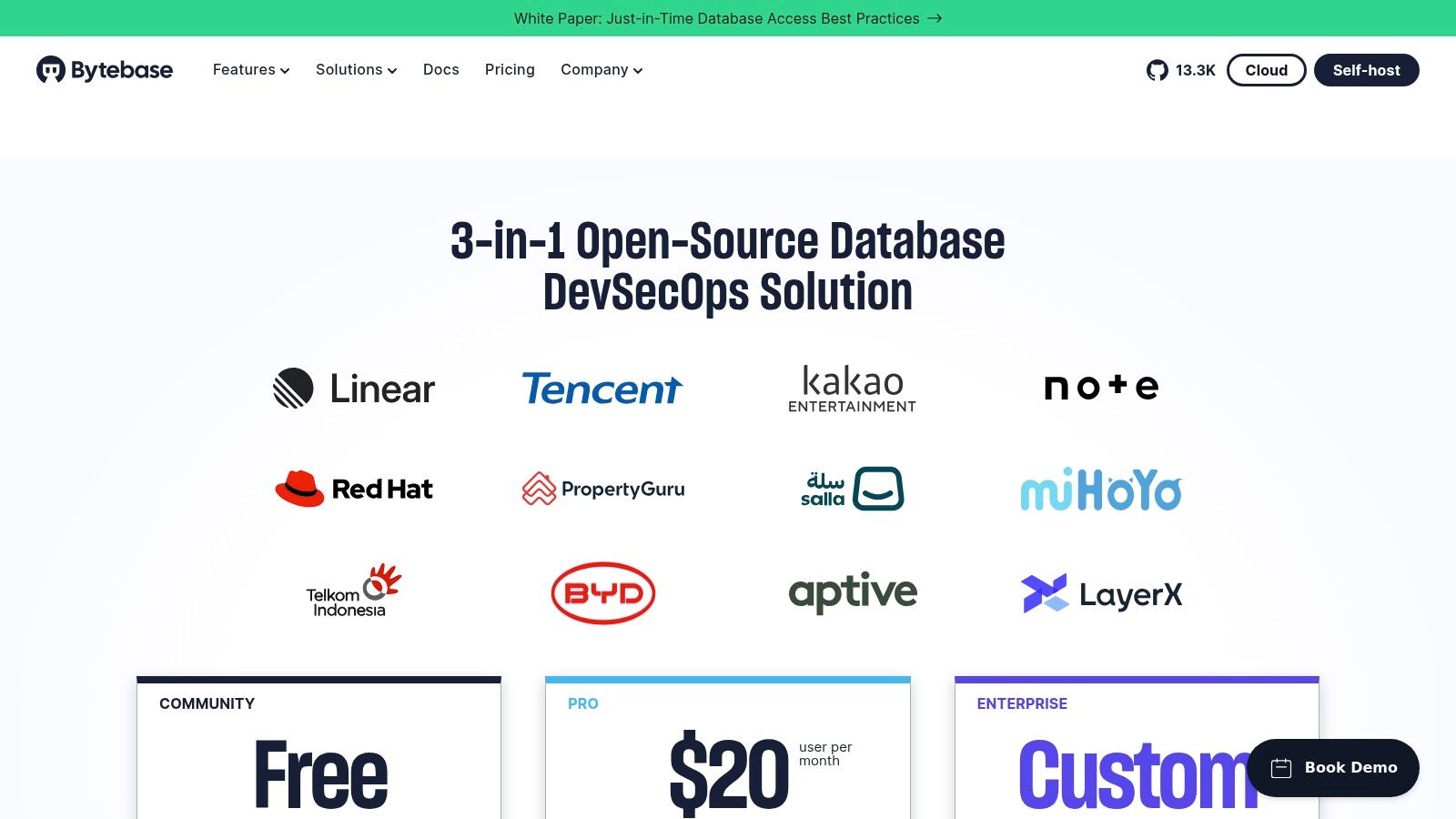
Task: Open the Just-in-Time Database Access white paper
Action: pos(728,18)
